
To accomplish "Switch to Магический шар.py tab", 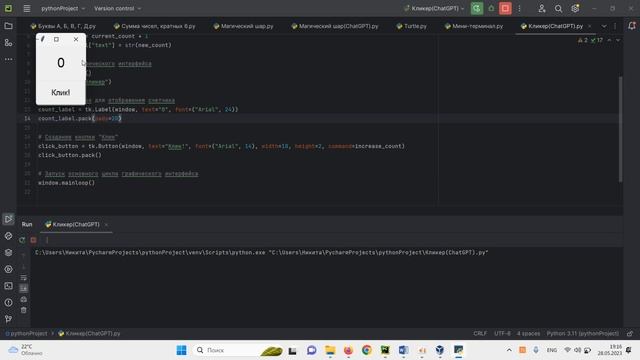I will pyautogui.click(x=243, y=26).
